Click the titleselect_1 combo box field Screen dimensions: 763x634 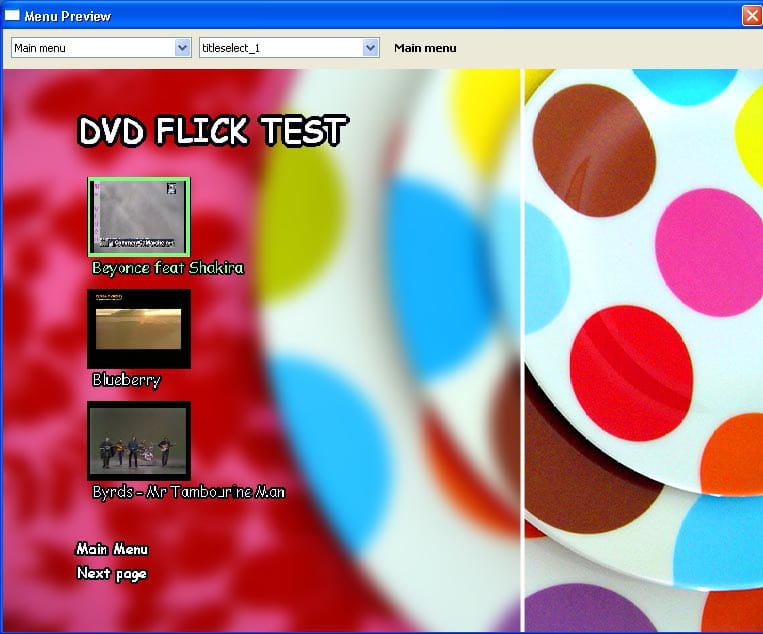point(289,48)
